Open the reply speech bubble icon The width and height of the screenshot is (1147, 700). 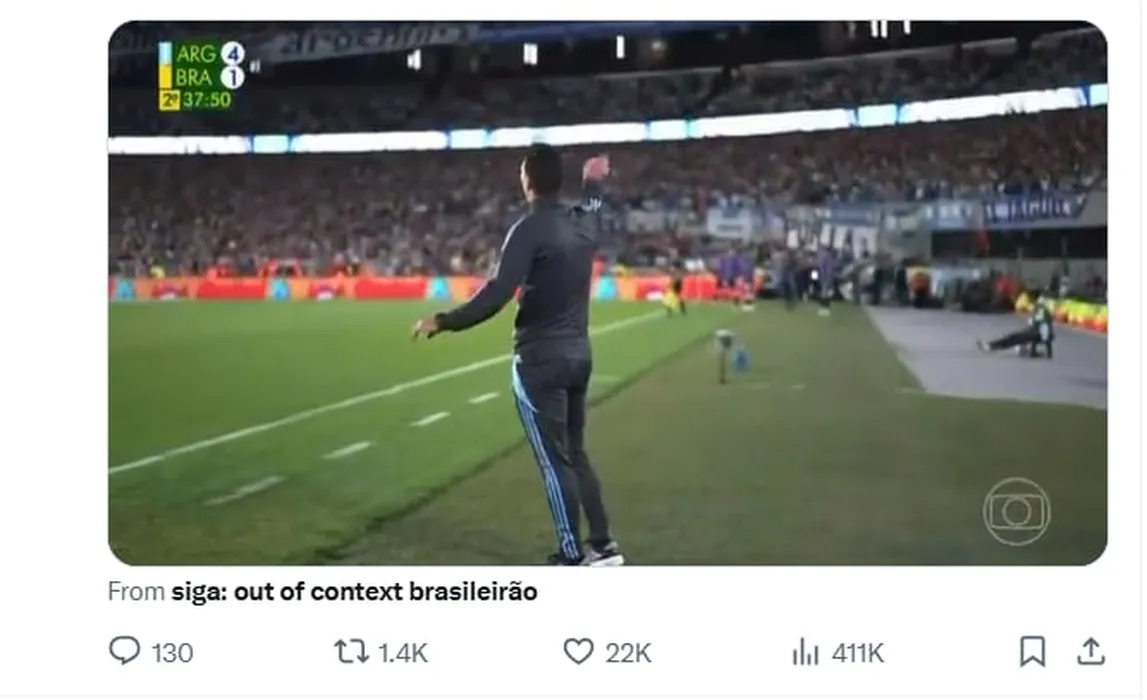124,650
